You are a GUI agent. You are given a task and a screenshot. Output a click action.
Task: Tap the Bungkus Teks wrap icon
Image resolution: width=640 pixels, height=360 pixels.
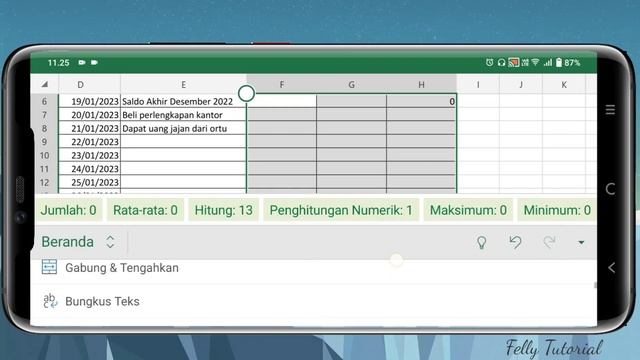50,301
